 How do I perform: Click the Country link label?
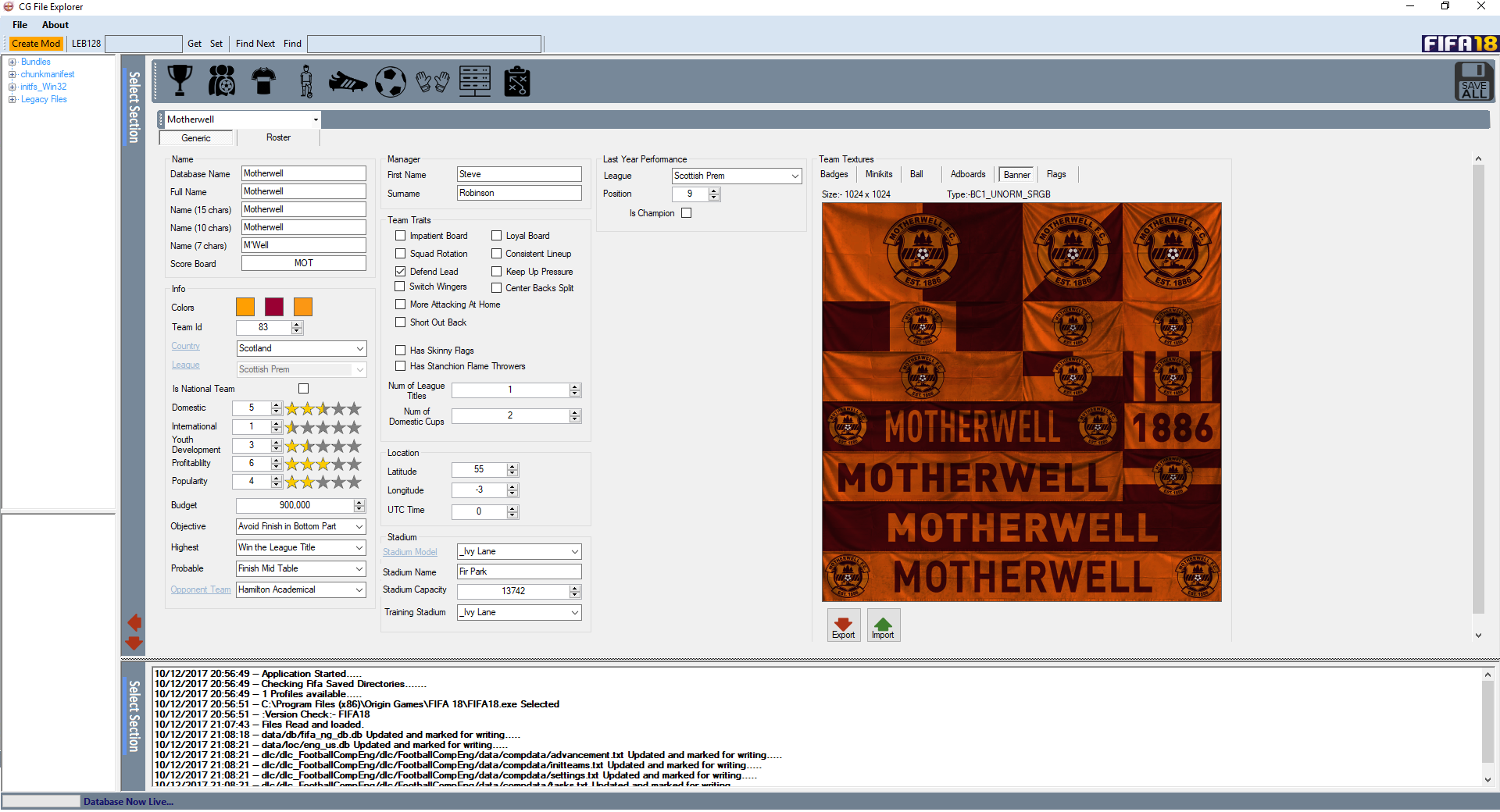tap(186, 346)
